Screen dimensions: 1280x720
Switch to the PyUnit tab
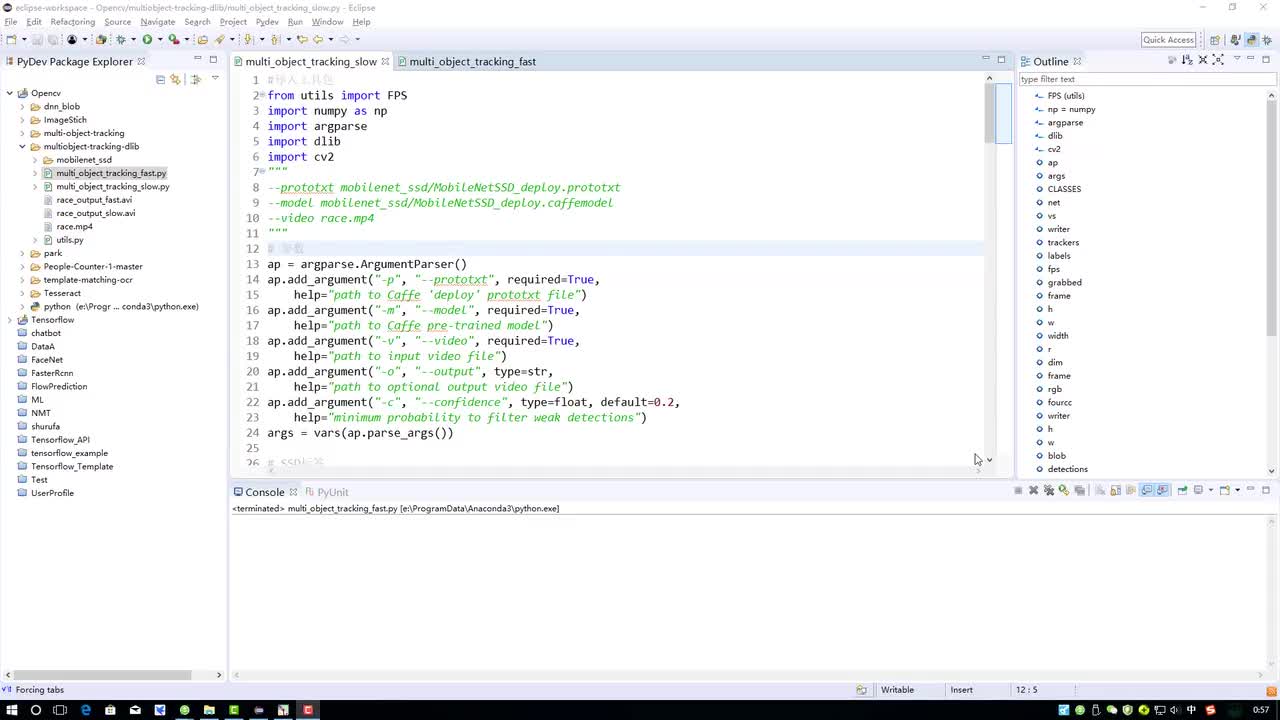(x=327, y=492)
